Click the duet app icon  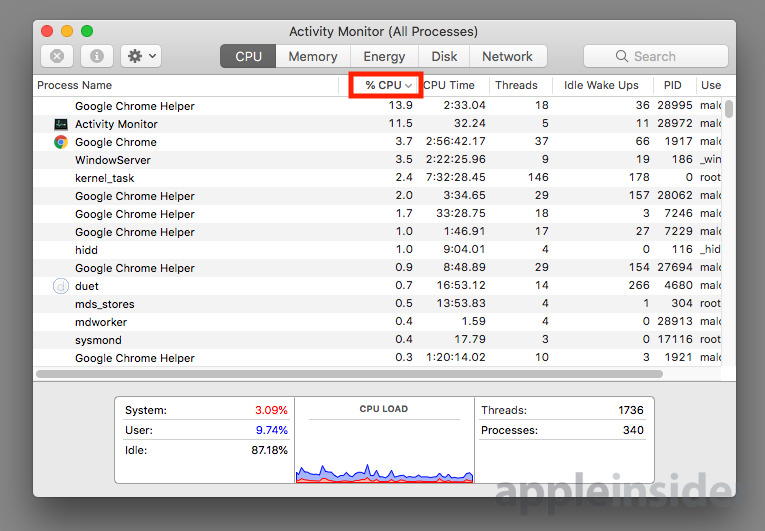click(61, 286)
